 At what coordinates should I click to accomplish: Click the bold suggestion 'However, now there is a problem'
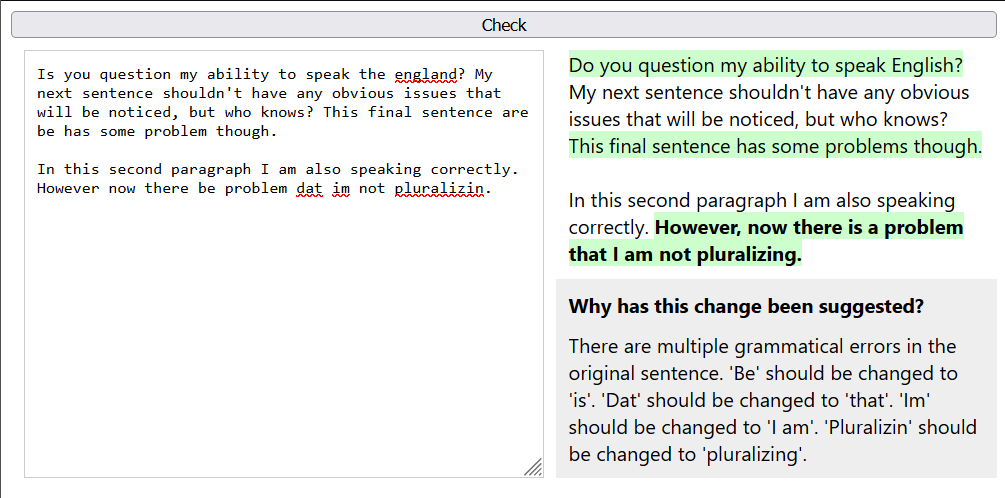810,228
